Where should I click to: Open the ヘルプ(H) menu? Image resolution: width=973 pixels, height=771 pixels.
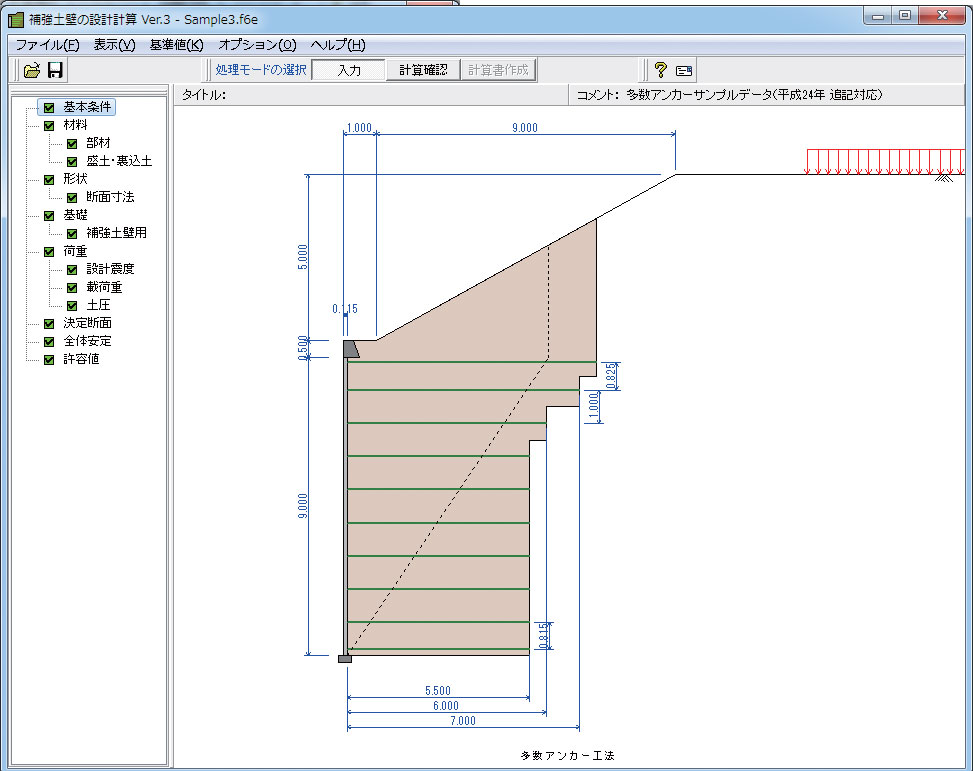pos(338,45)
